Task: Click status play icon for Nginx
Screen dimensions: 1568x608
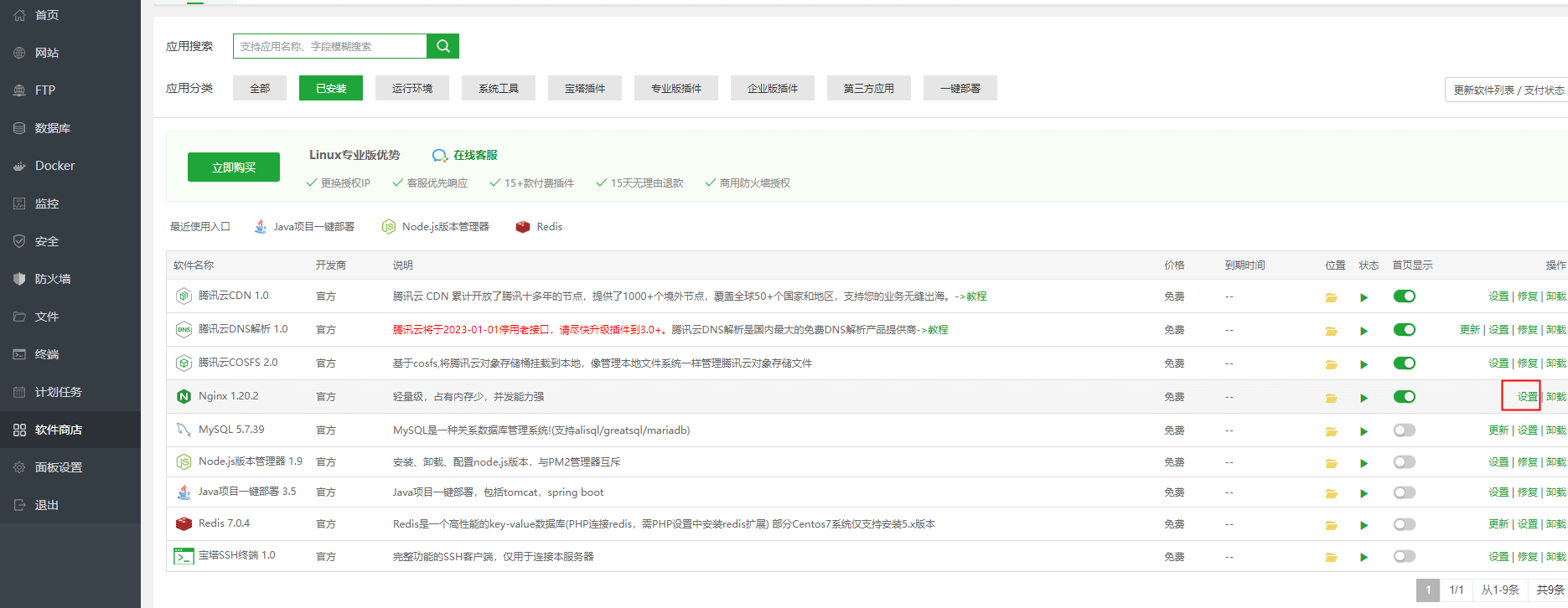Action: [1364, 398]
